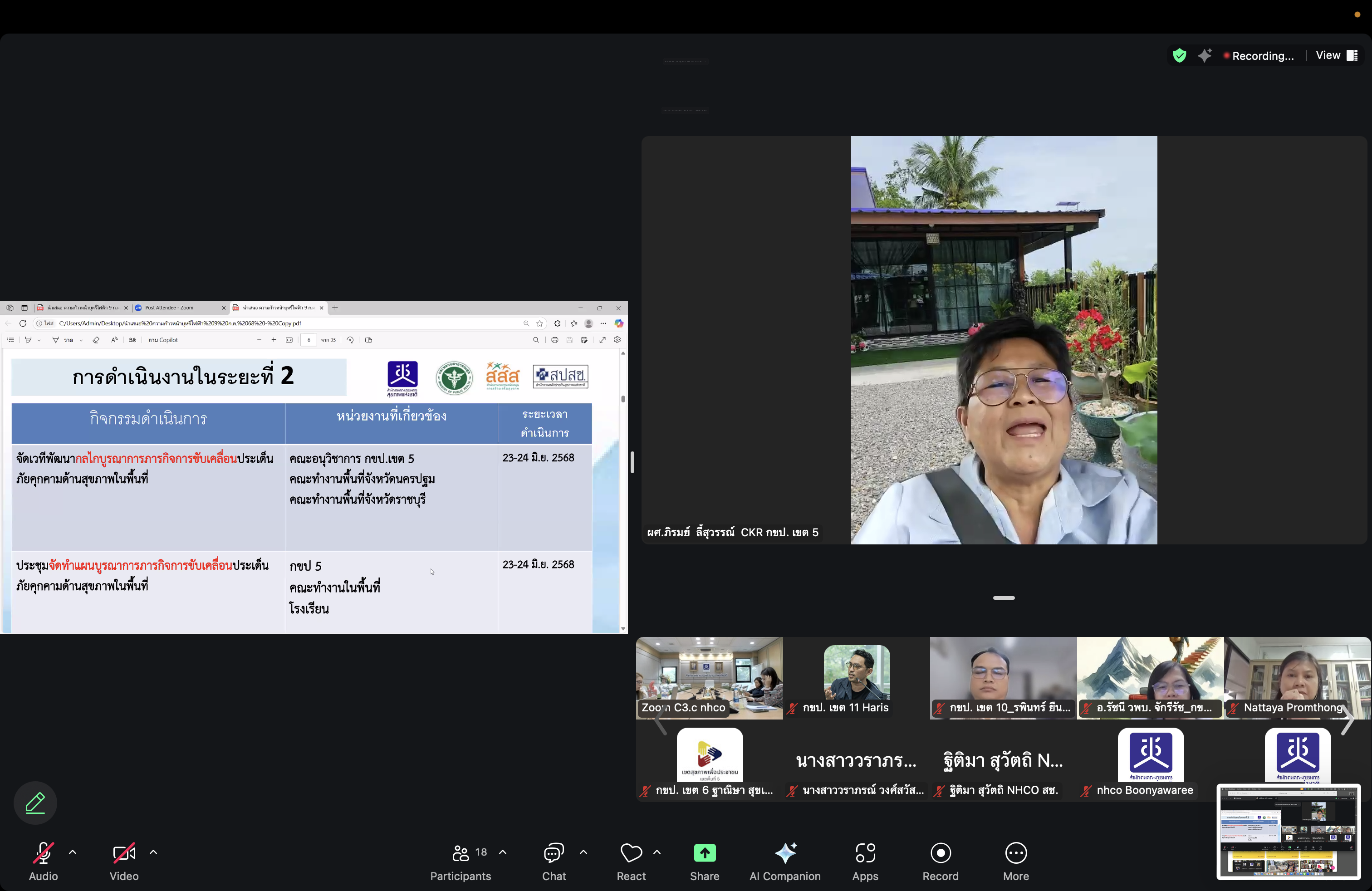Expand audio options arrow next to Audio
The image size is (1372, 891).
pyautogui.click(x=73, y=852)
